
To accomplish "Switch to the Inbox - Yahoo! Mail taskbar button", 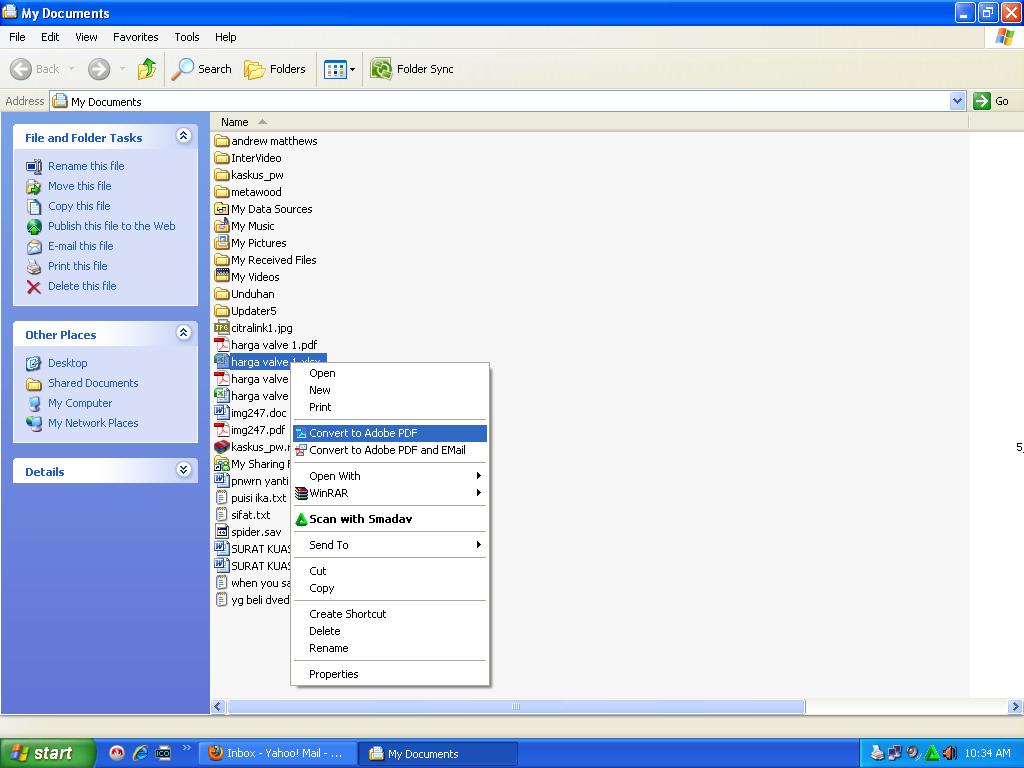I will (277, 753).
